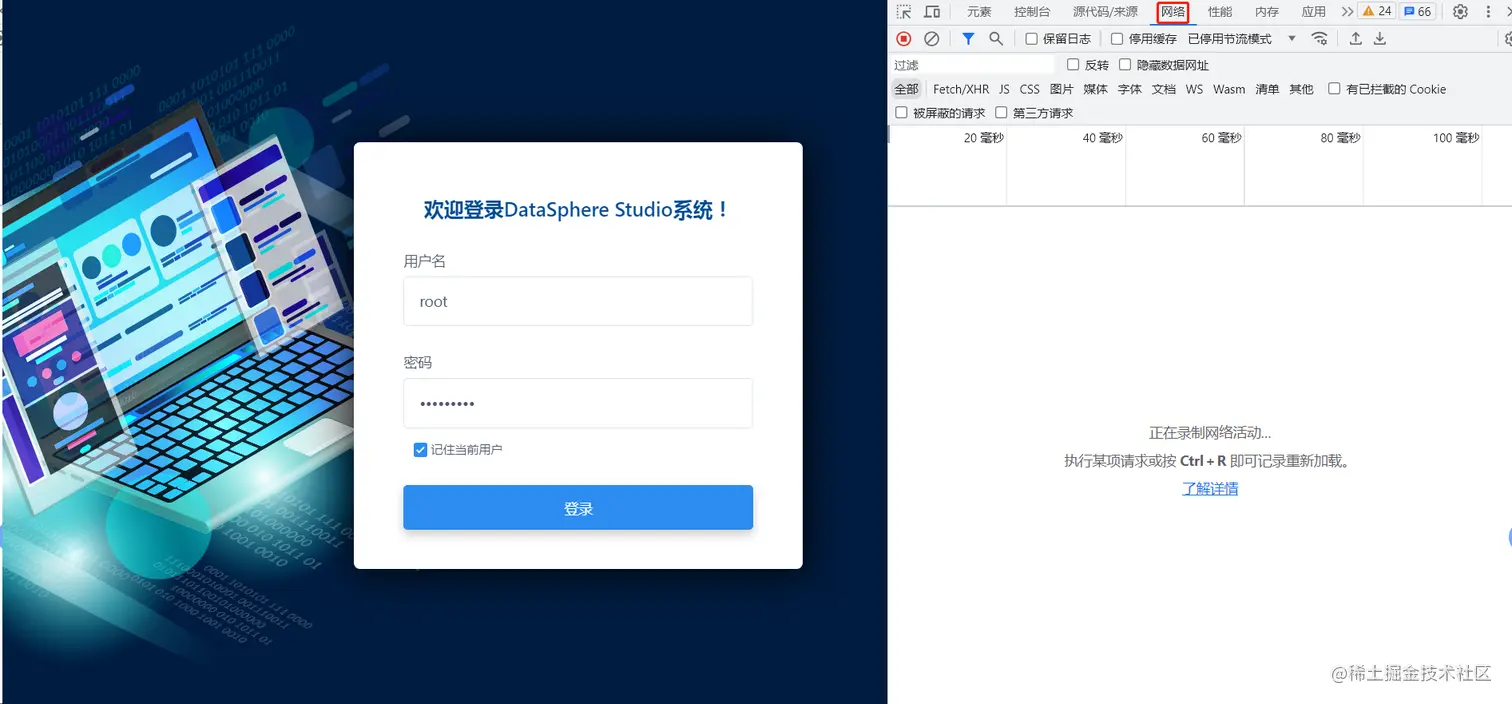This screenshot has height=704, width=1512.
Task: Click the blue 登录 login button
Action: click(x=578, y=508)
